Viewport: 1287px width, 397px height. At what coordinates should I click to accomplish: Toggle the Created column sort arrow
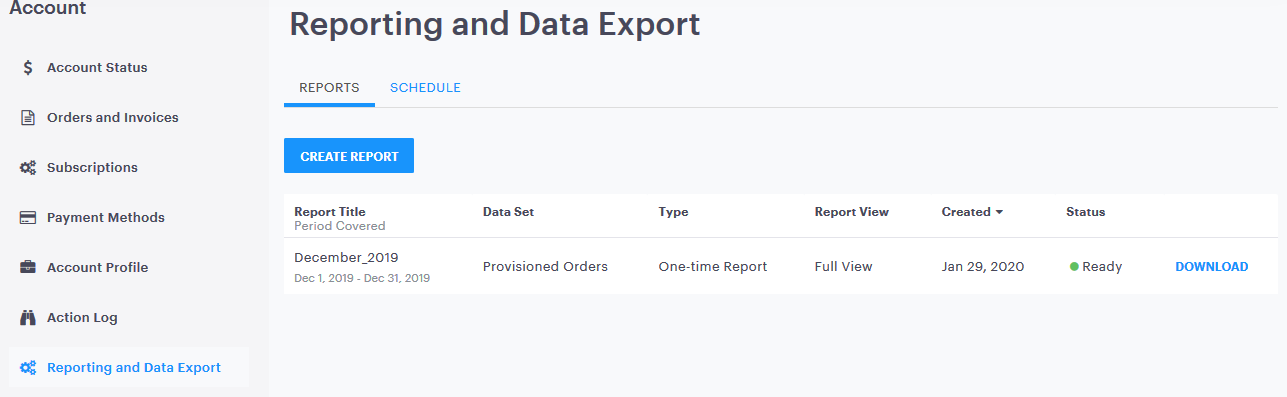tap(999, 212)
